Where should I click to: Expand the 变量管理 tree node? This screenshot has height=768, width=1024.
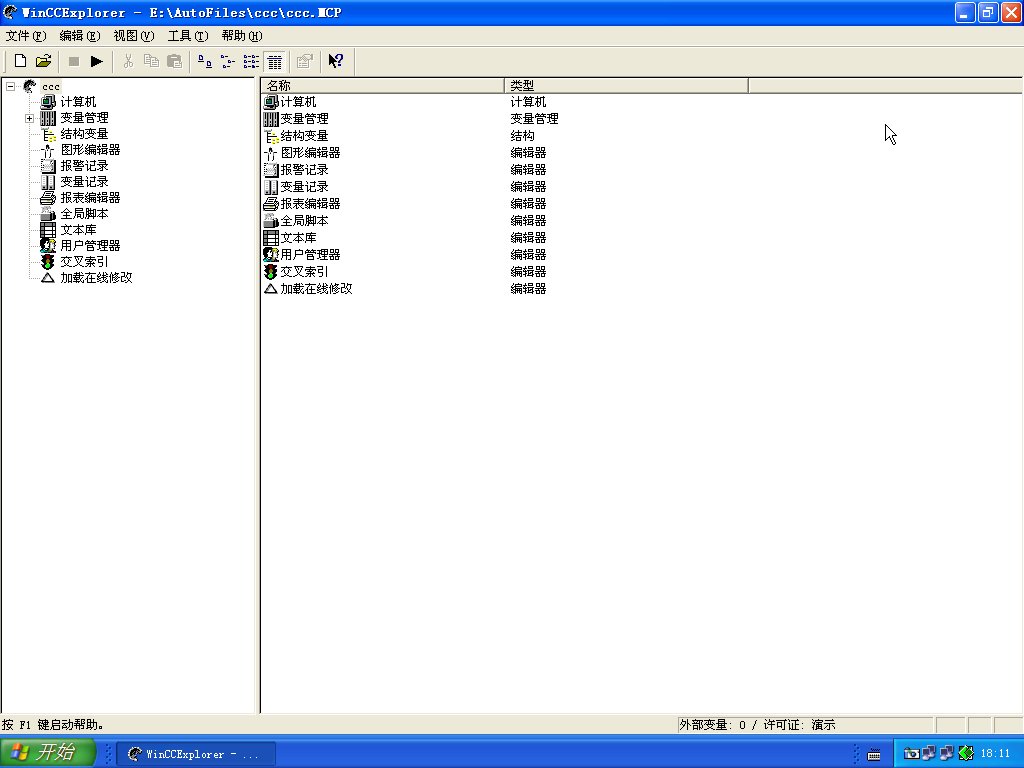(30, 118)
